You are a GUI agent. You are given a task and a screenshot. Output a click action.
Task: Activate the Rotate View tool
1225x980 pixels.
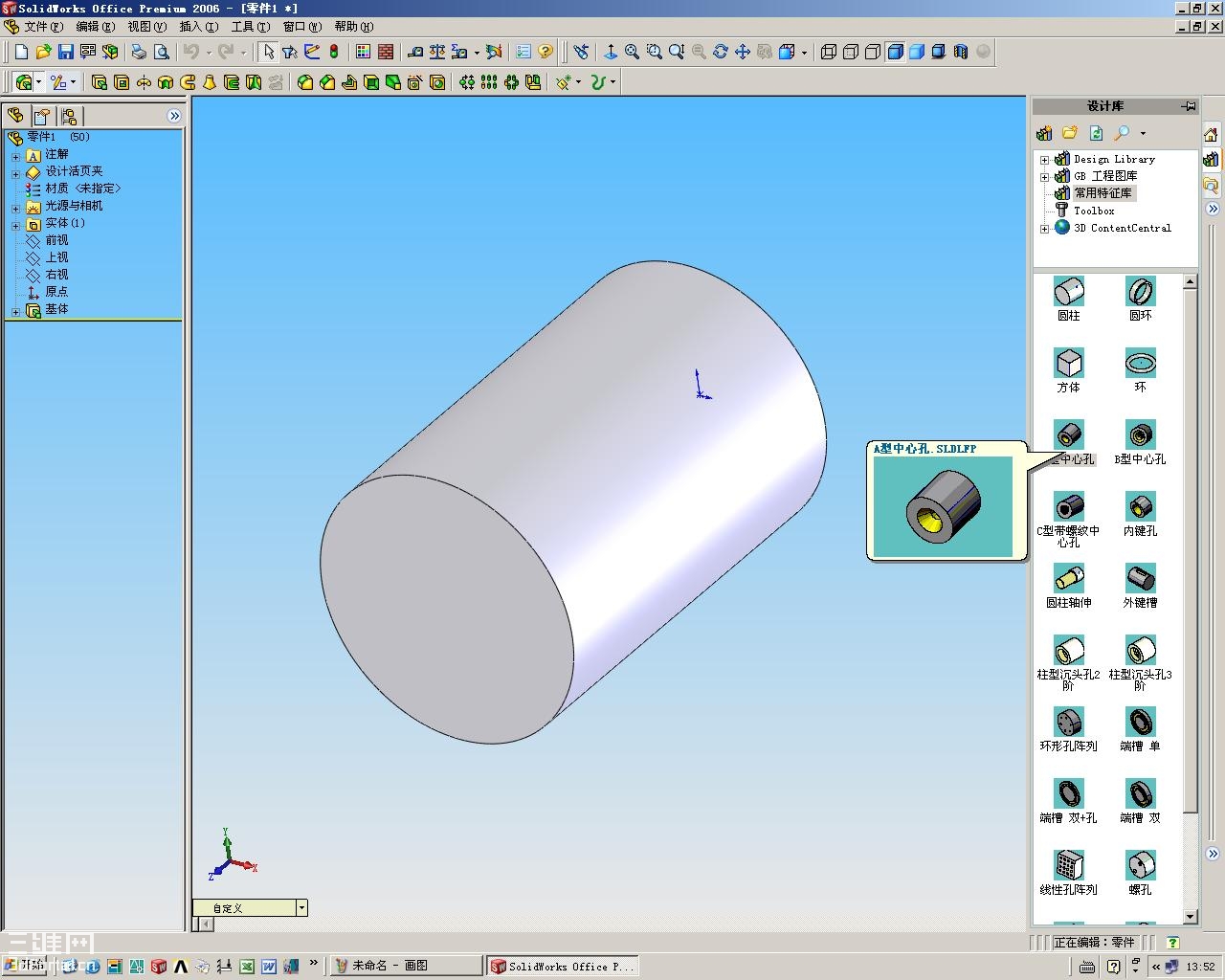[x=721, y=52]
